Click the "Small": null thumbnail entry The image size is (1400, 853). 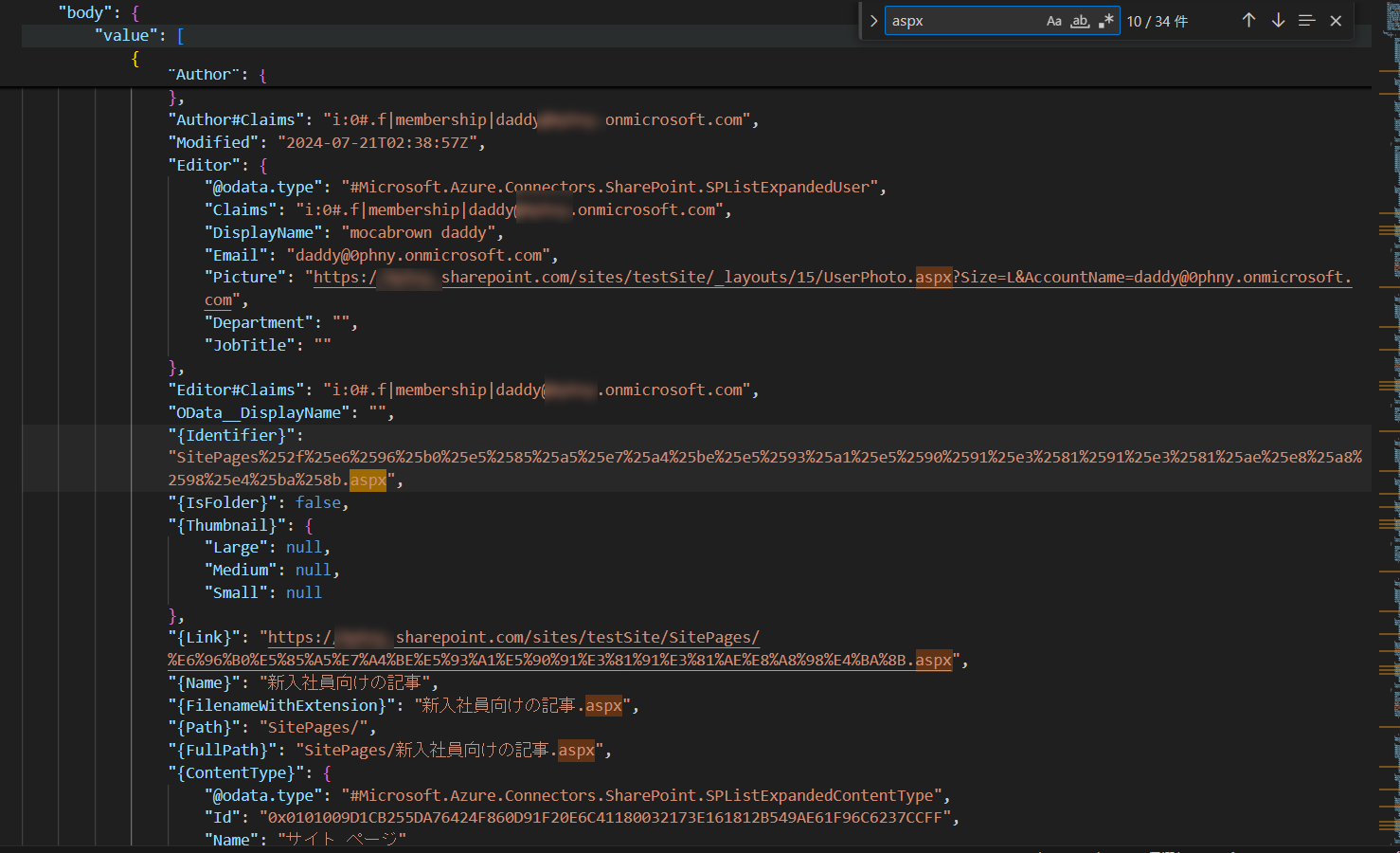click(x=263, y=593)
